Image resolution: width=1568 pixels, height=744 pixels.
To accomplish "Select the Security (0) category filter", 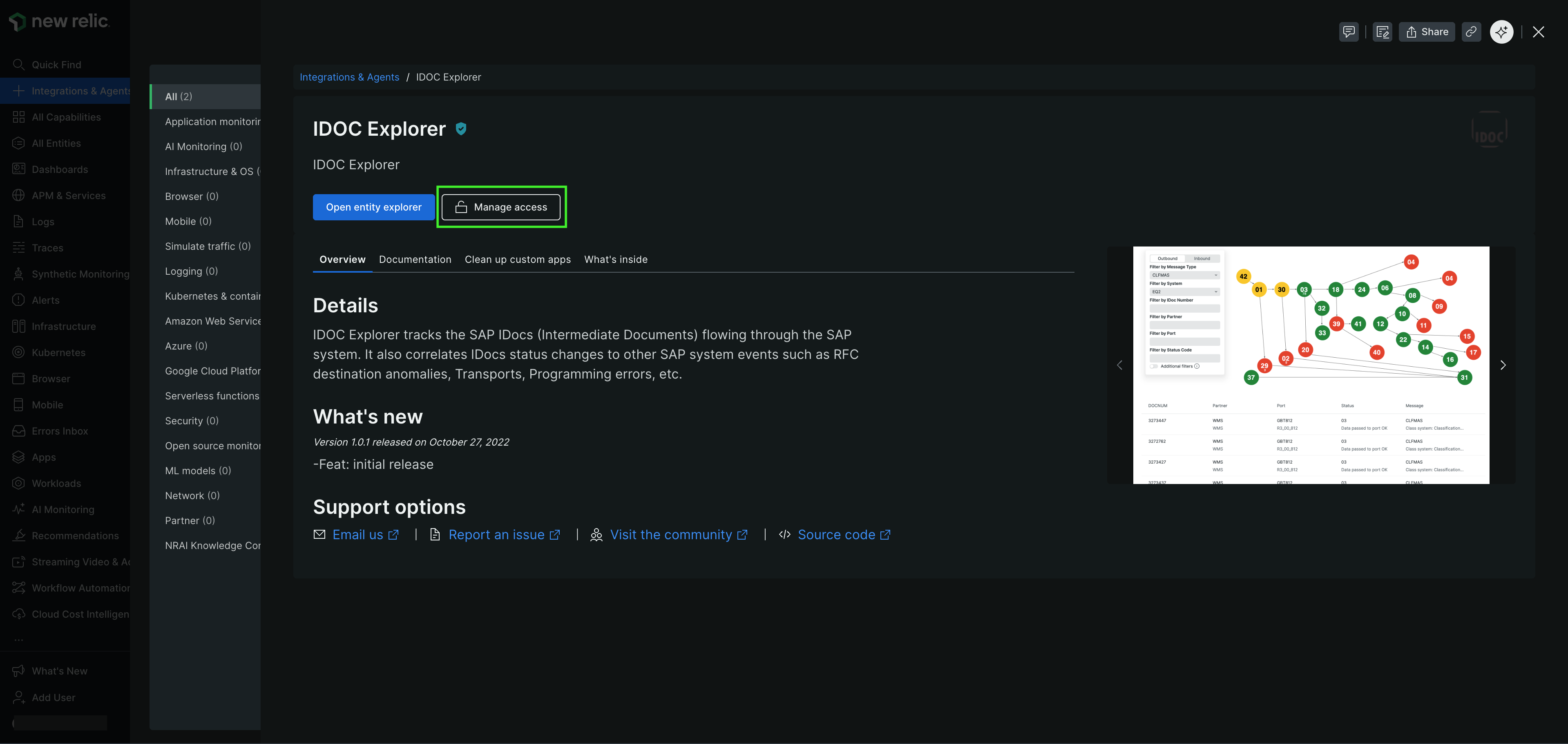I will (x=191, y=421).
